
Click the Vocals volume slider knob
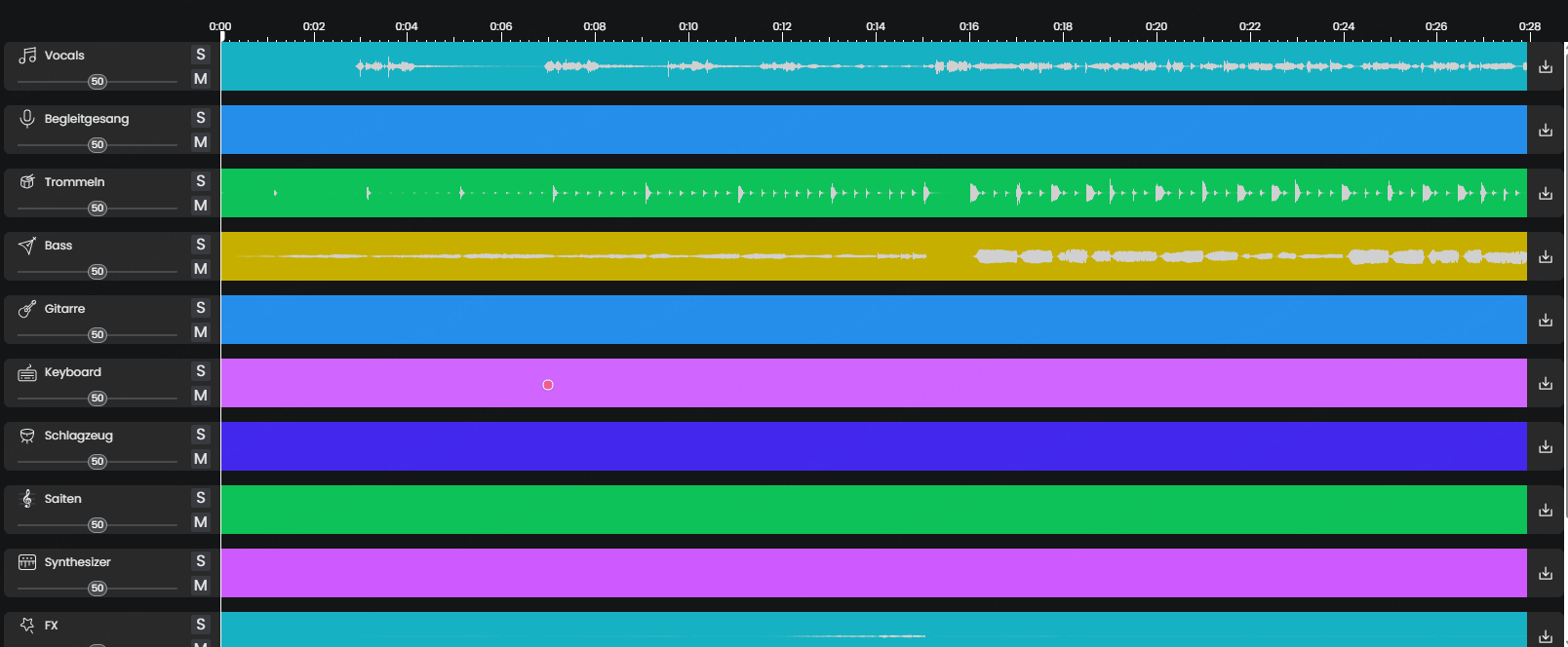click(98, 82)
